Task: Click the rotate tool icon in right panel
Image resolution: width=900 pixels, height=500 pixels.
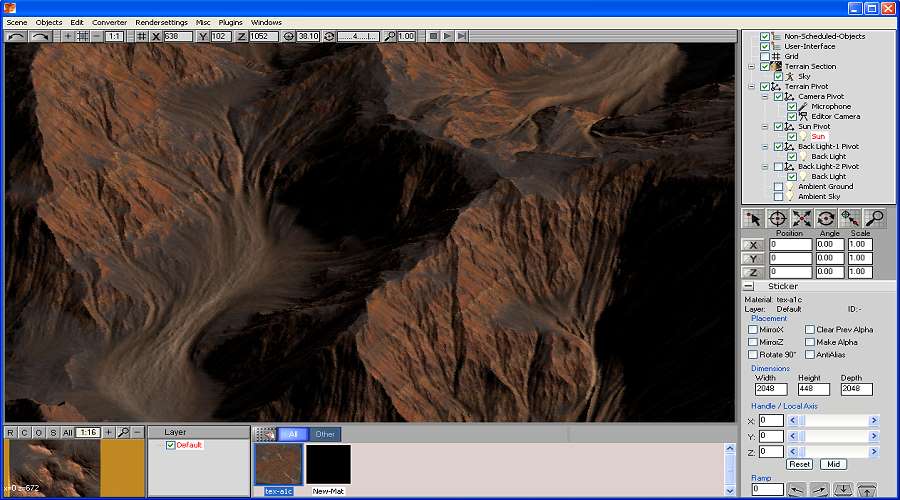Action: click(826, 218)
